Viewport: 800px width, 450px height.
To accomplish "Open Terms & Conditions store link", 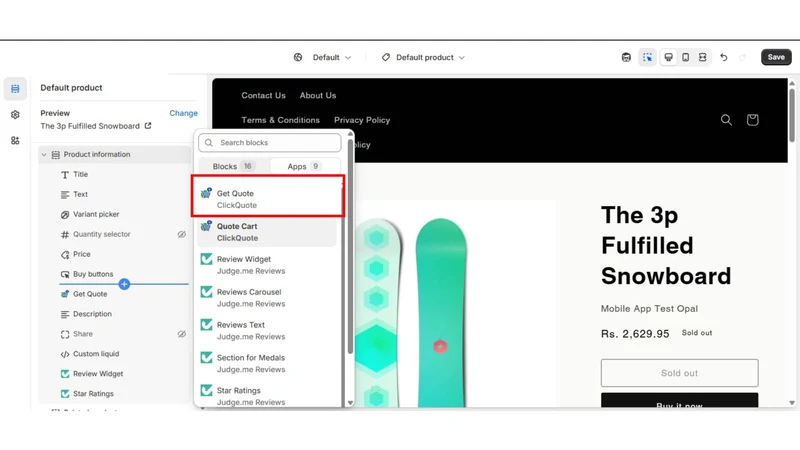I will click(x=281, y=120).
